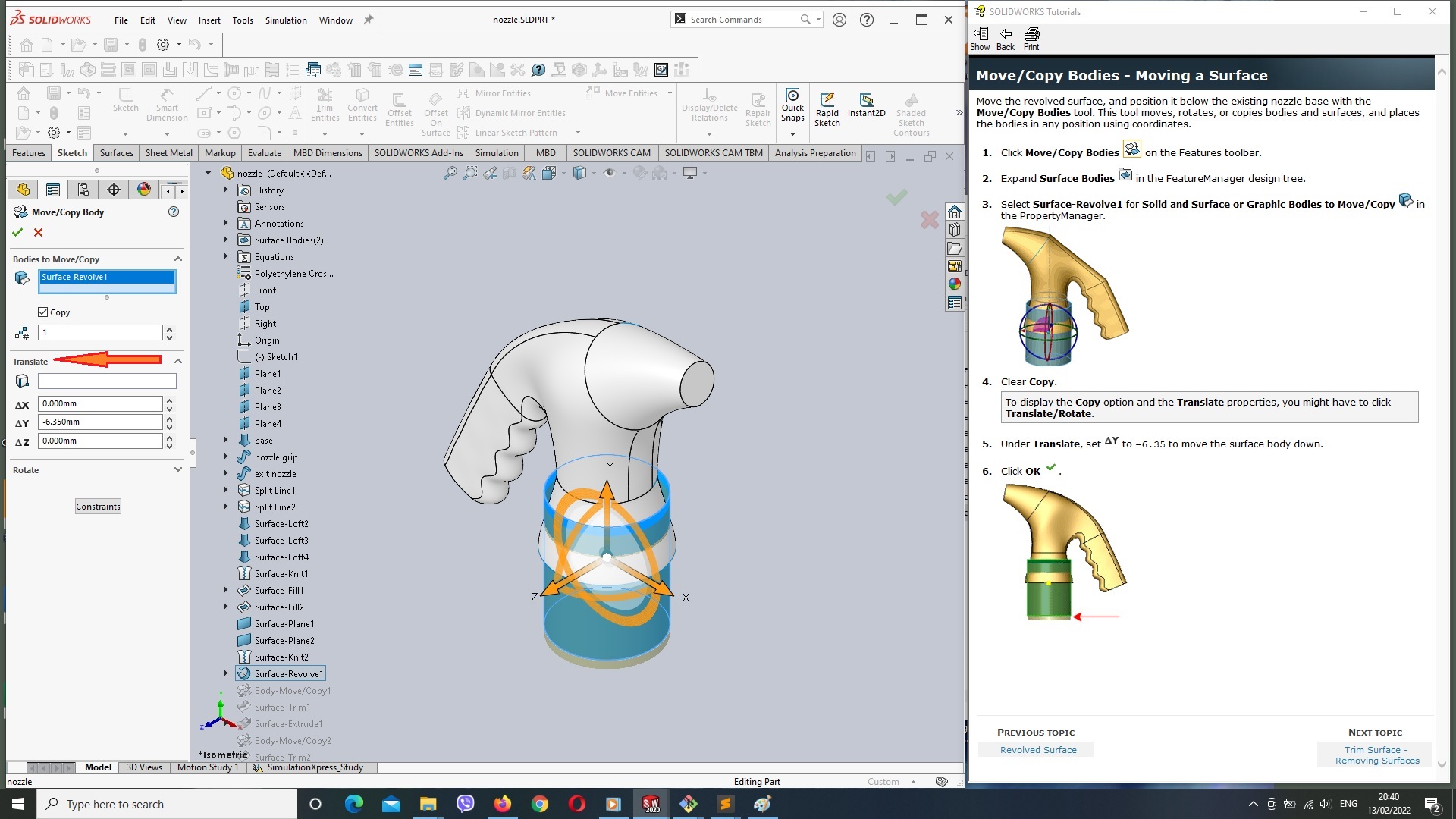
Task: Expand Surface Bodies(2) in feature tree
Action: [226, 240]
